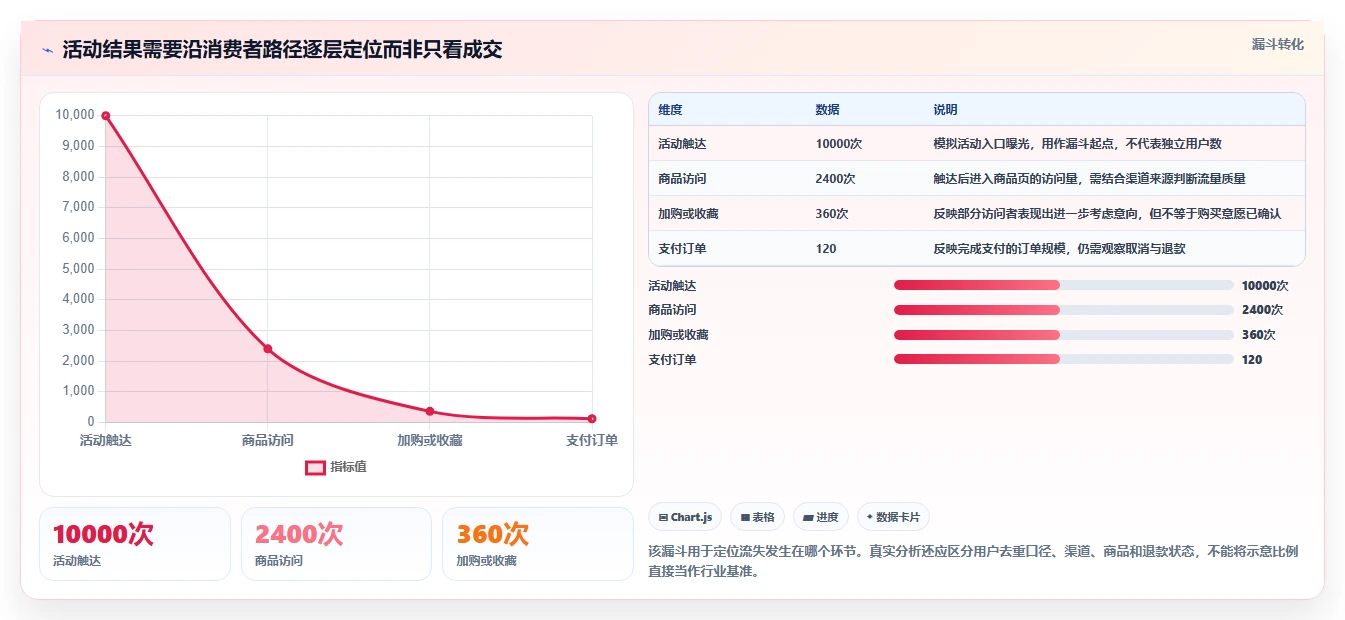Open the 10000次 活动触达 data card

coord(135,544)
